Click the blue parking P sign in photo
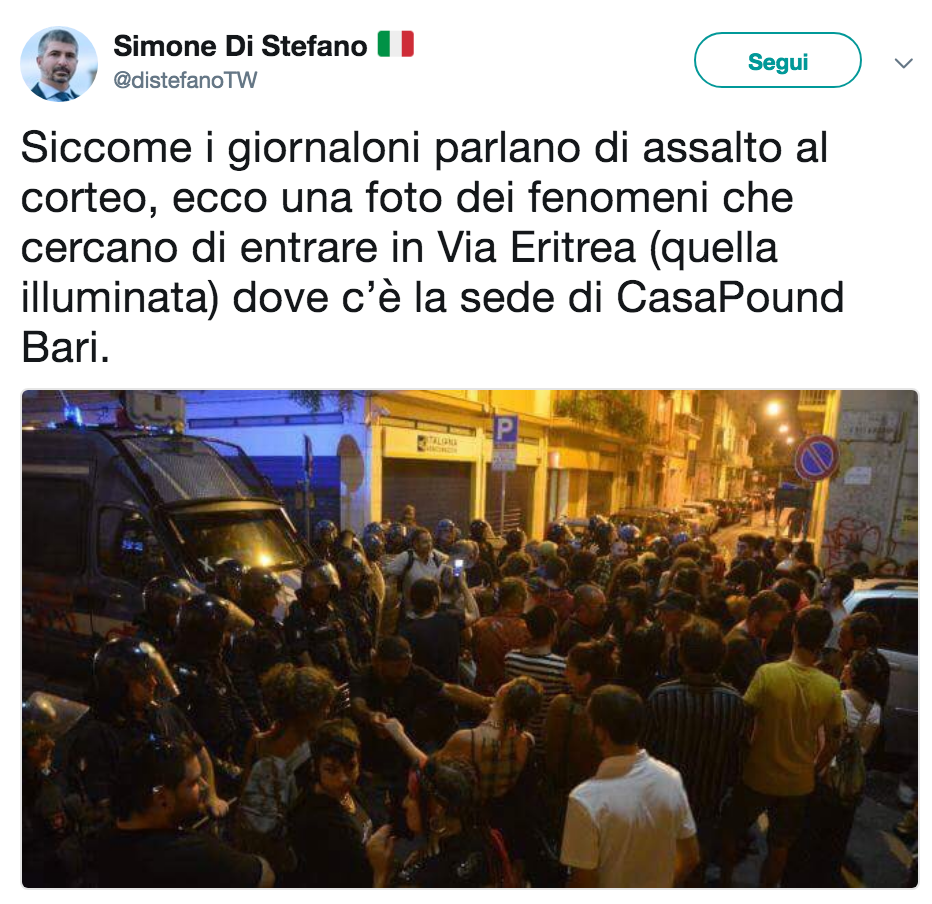 505,430
